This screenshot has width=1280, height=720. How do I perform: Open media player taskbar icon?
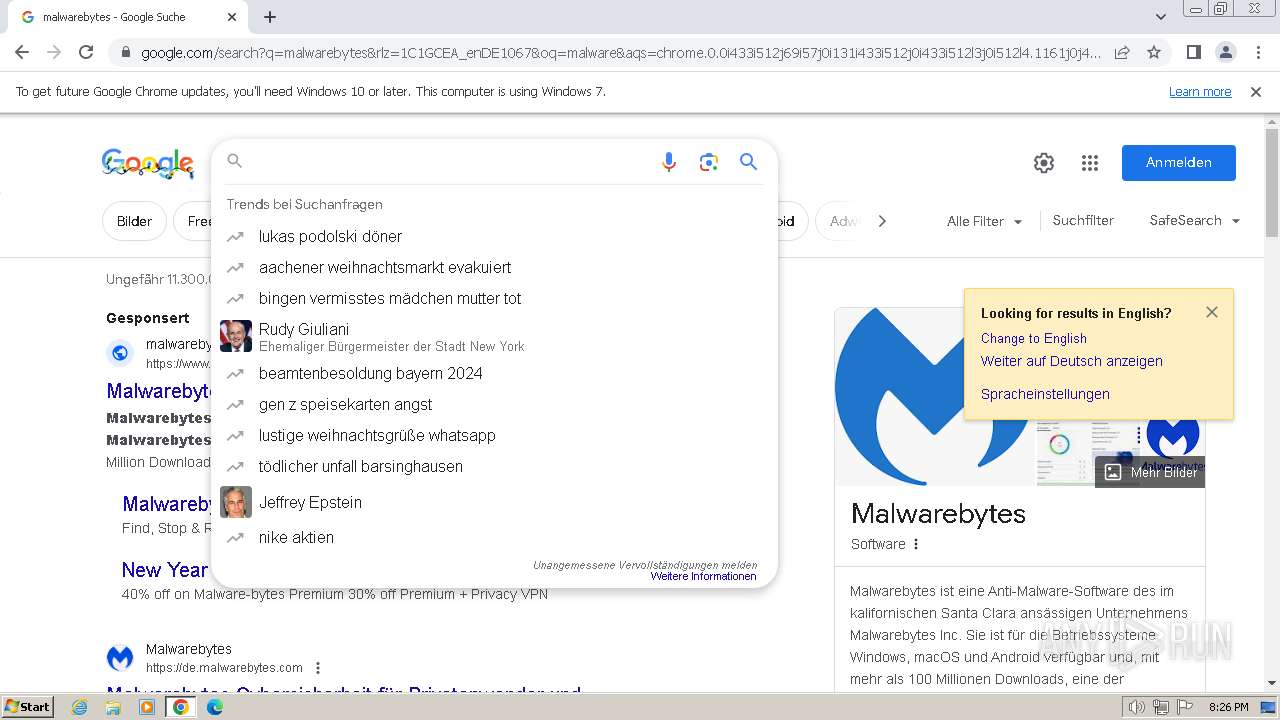point(147,707)
